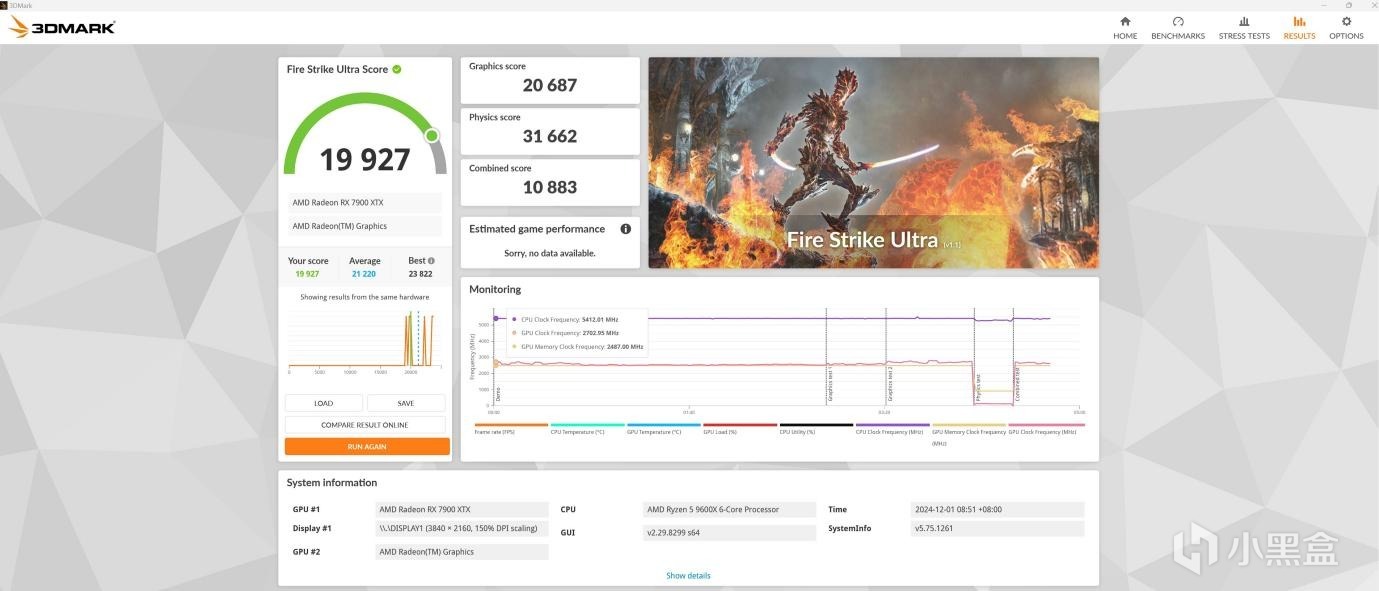
Task: Toggle Frame rate (FPS) legend
Action: 511,429
